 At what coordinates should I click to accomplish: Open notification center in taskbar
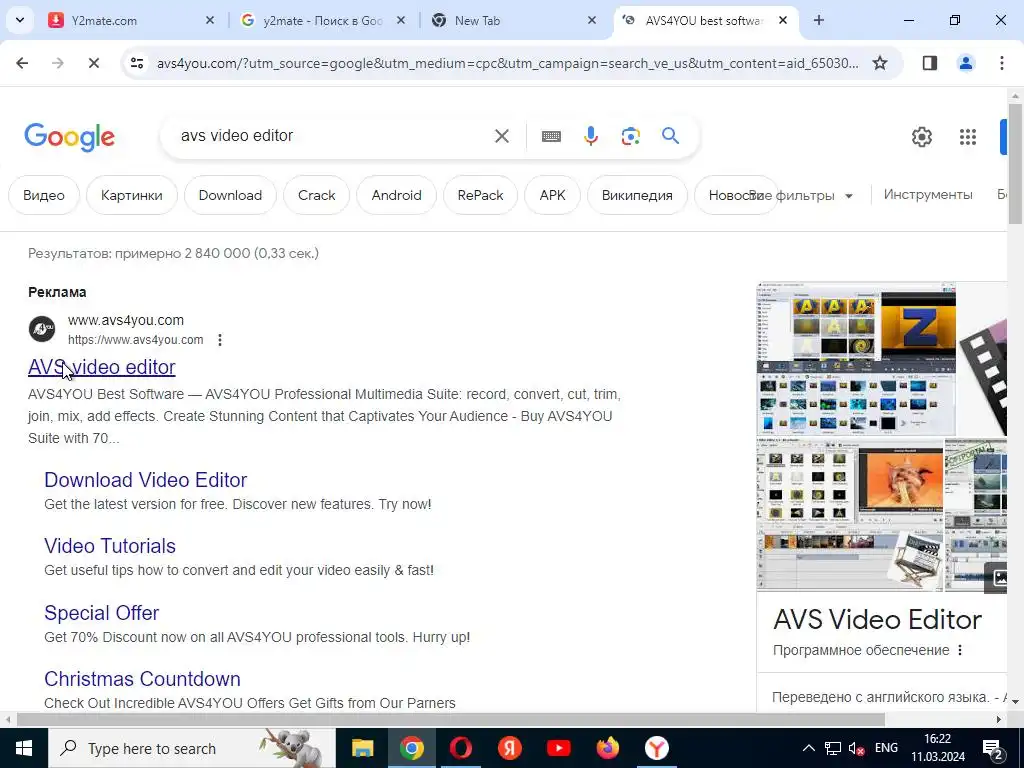tap(993, 748)
